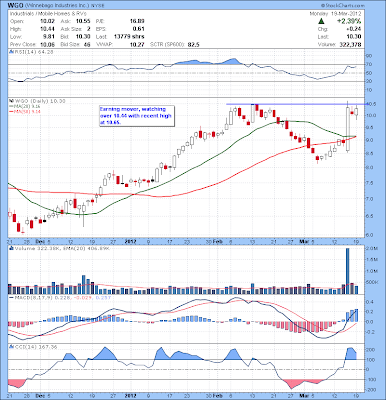Click the EPS value 0.61
This screenshot has height=400, width=386.
tap(138, 29)
